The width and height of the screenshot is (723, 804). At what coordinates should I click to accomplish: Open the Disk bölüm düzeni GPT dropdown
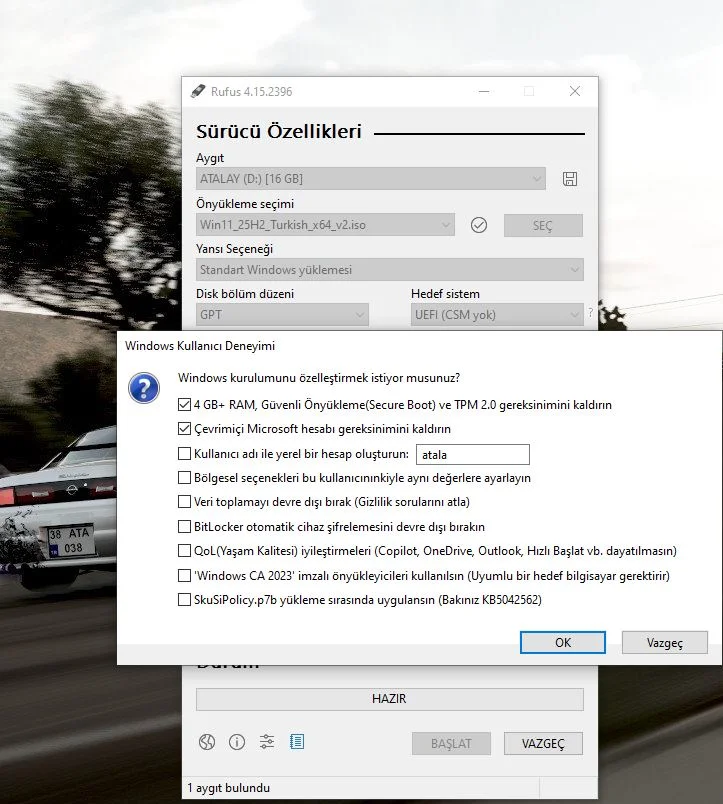click(282, 314)
